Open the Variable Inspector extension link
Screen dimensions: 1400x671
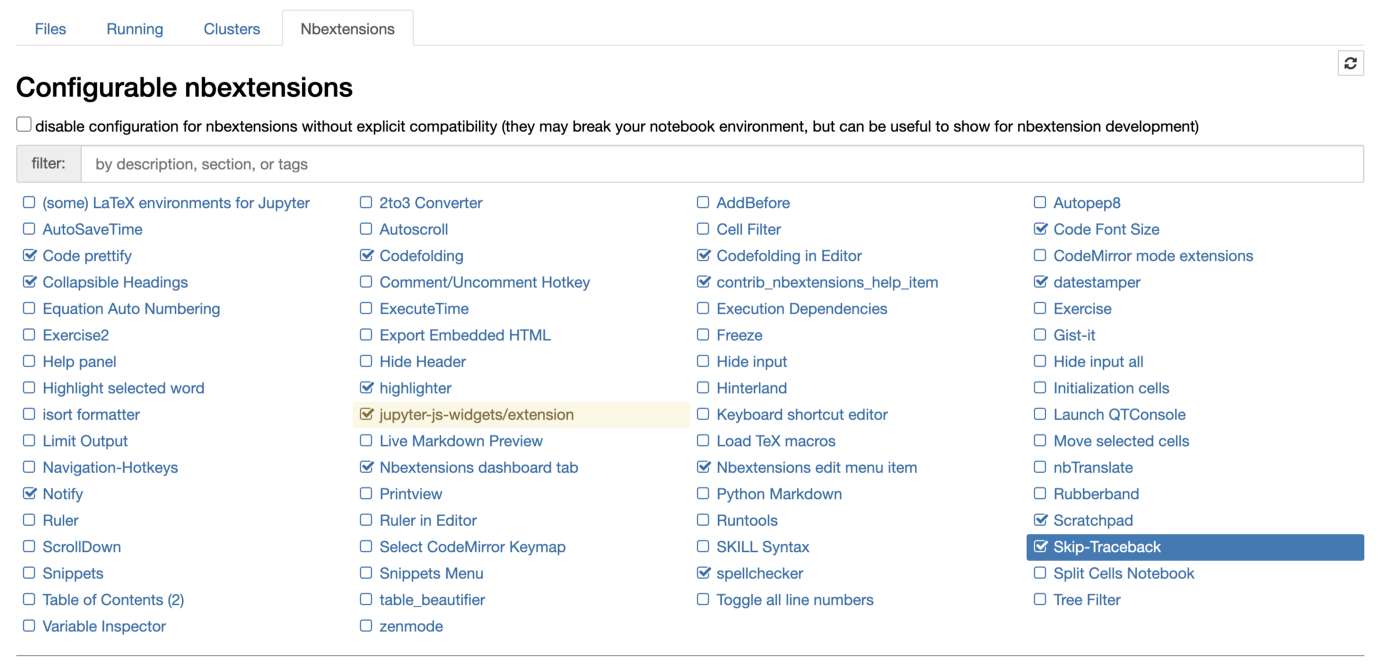(x=104, y=627)
